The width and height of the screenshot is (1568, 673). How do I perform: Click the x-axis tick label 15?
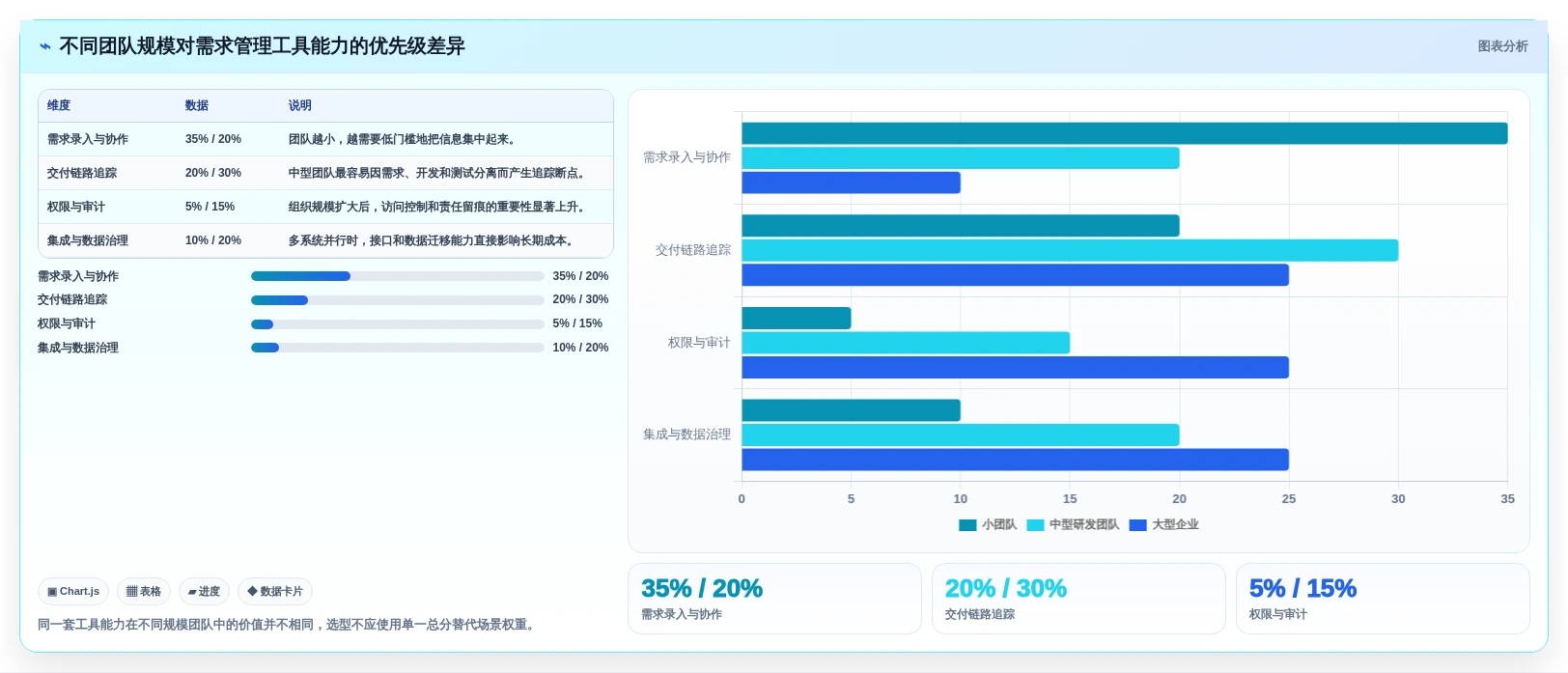(x=1070, y=499)
